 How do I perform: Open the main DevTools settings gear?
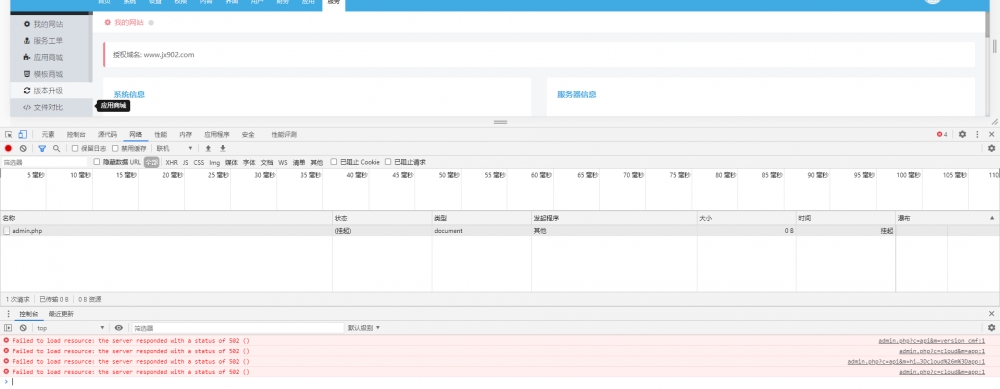pos(962,135)
